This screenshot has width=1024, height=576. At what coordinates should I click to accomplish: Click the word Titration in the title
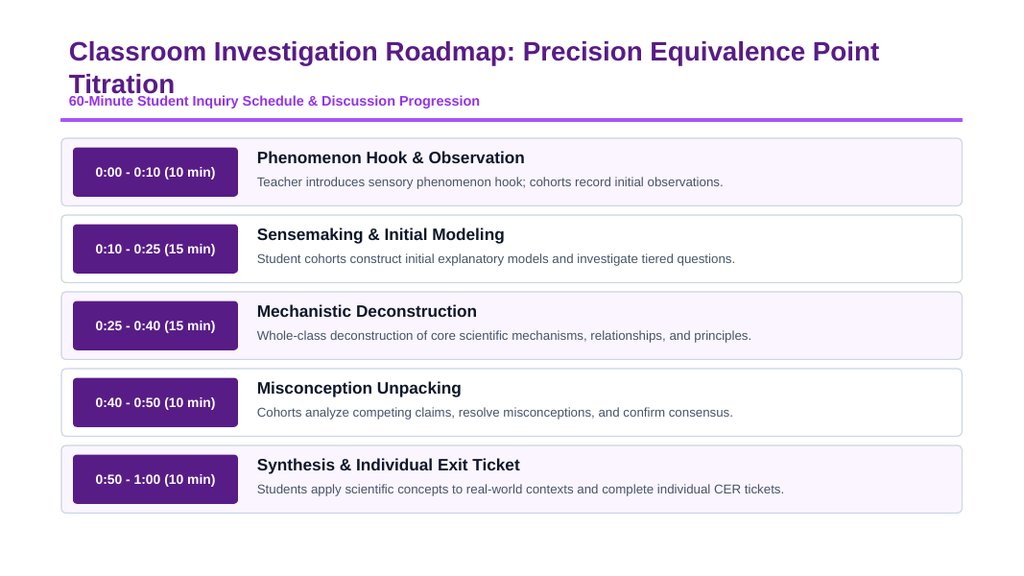[x=122, y=84]
